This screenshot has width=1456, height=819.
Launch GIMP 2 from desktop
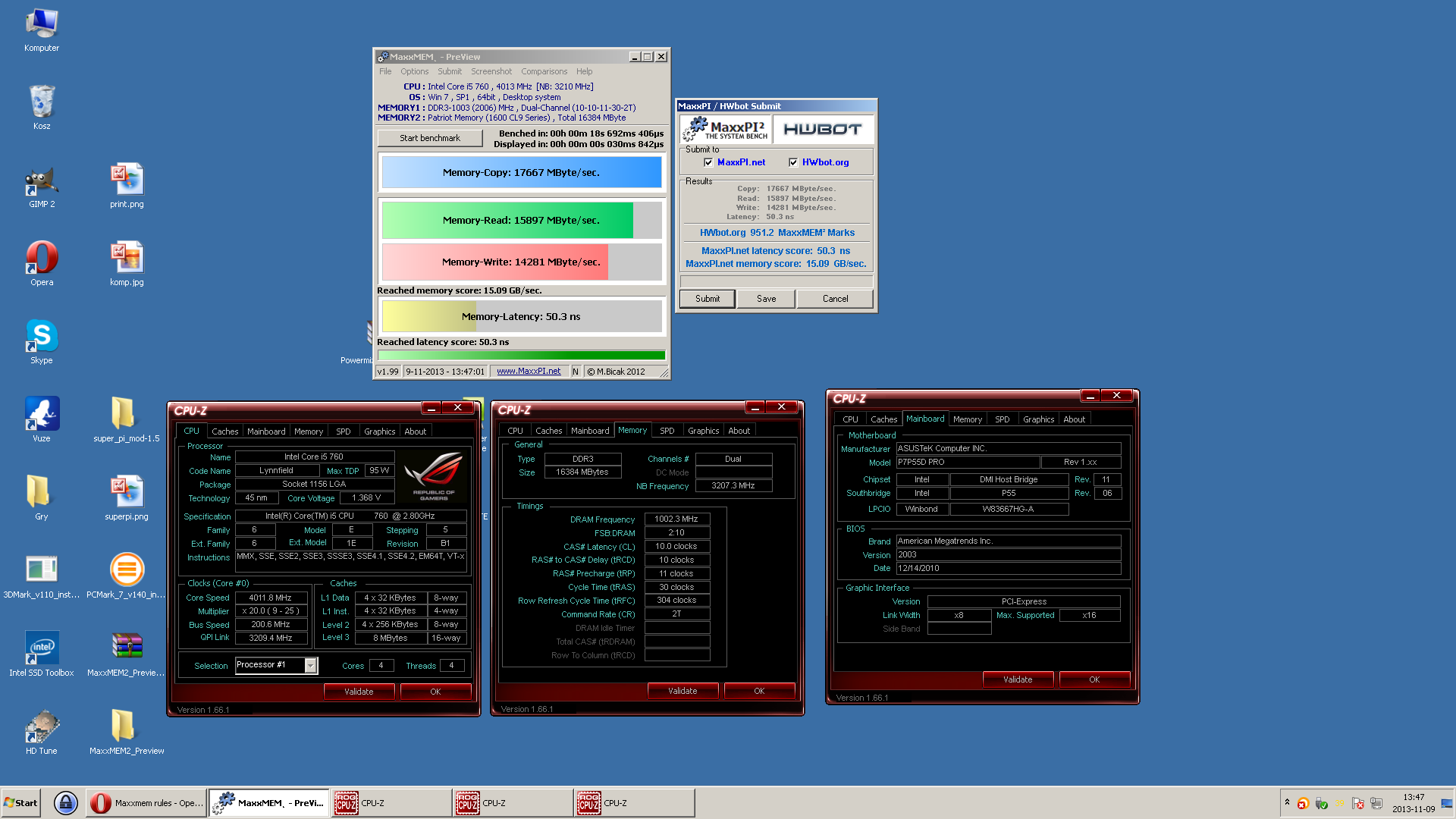click(42, 187)
